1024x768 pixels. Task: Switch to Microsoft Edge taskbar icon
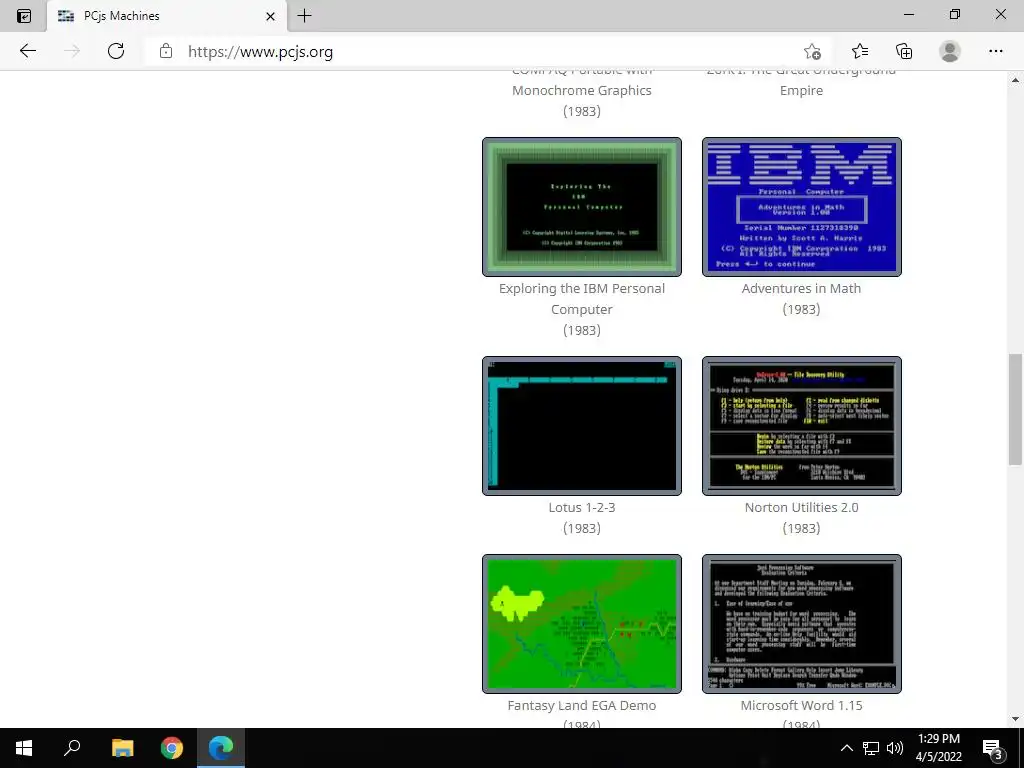coord(221,748)
